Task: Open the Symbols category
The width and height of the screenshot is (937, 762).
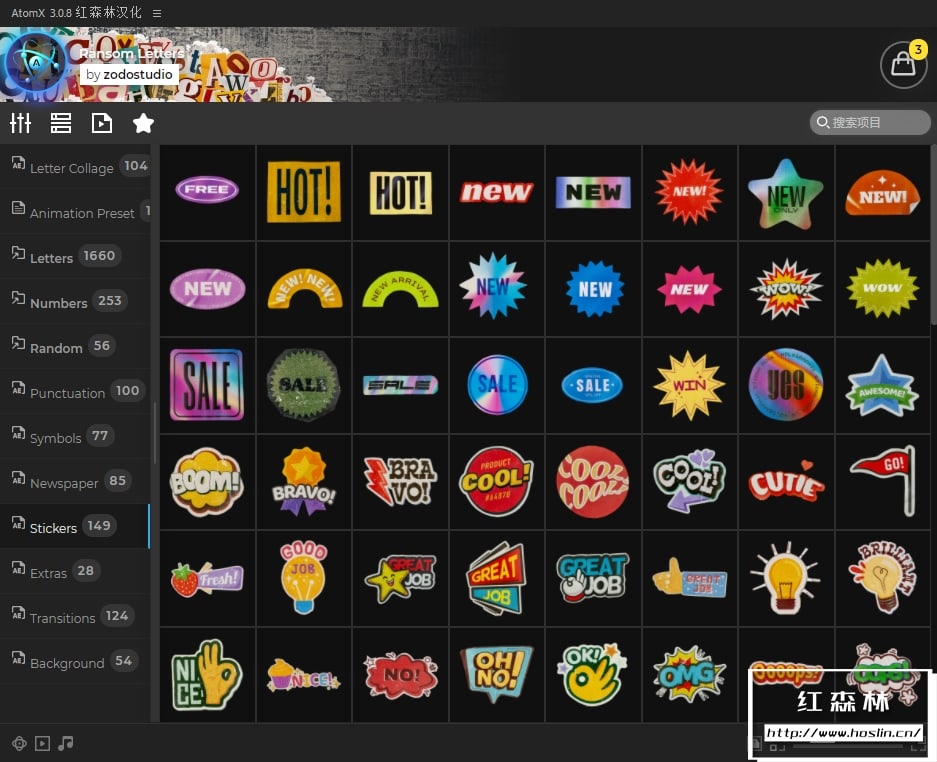Action: (75, 436)
